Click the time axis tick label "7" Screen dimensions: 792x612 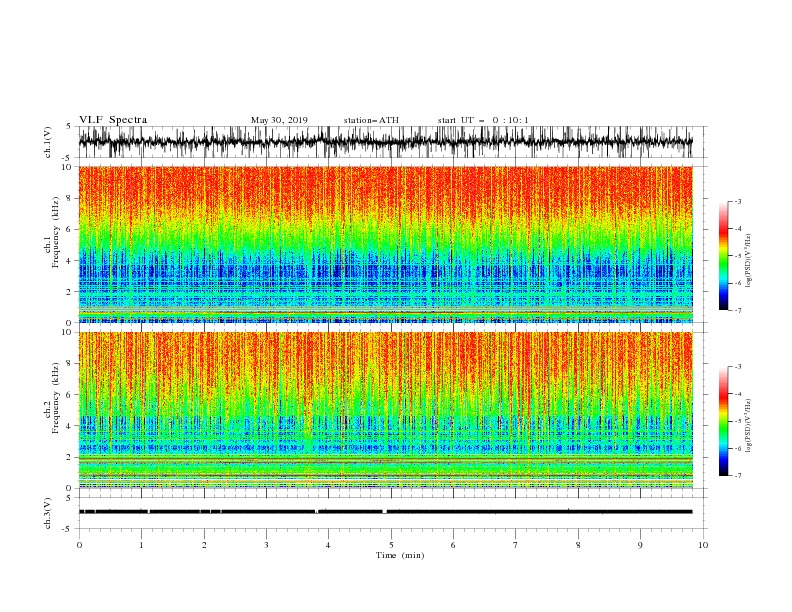coord(516,545)
